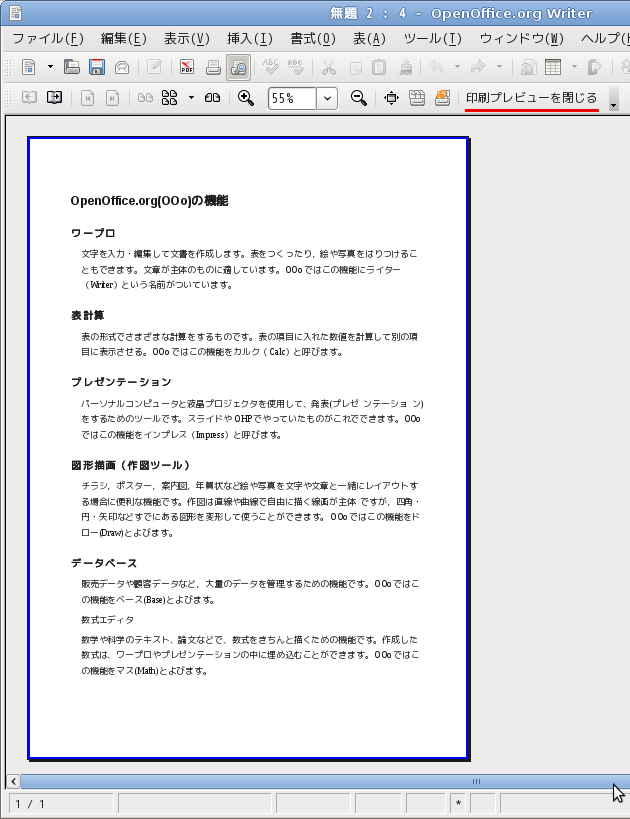The image size is (630, 819).
Task: Click the Cut scissors icon
Action: 329,67
